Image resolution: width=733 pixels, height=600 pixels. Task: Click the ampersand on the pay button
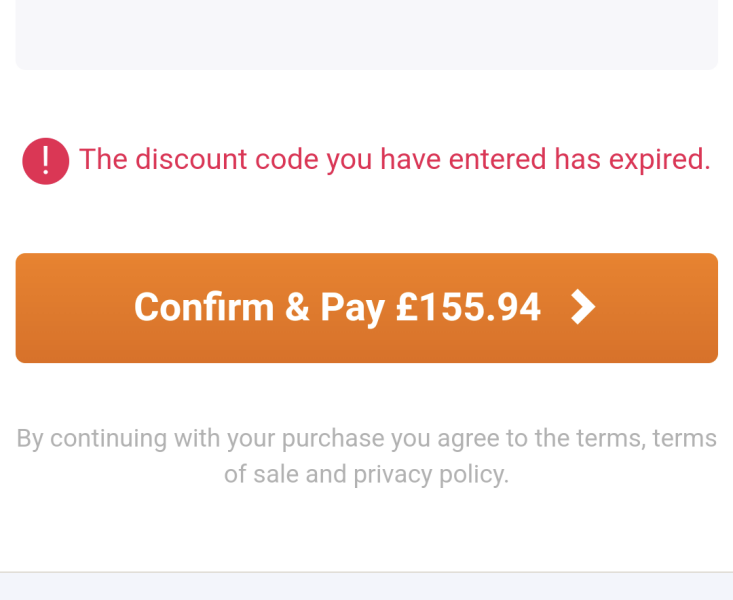point(297,308)
